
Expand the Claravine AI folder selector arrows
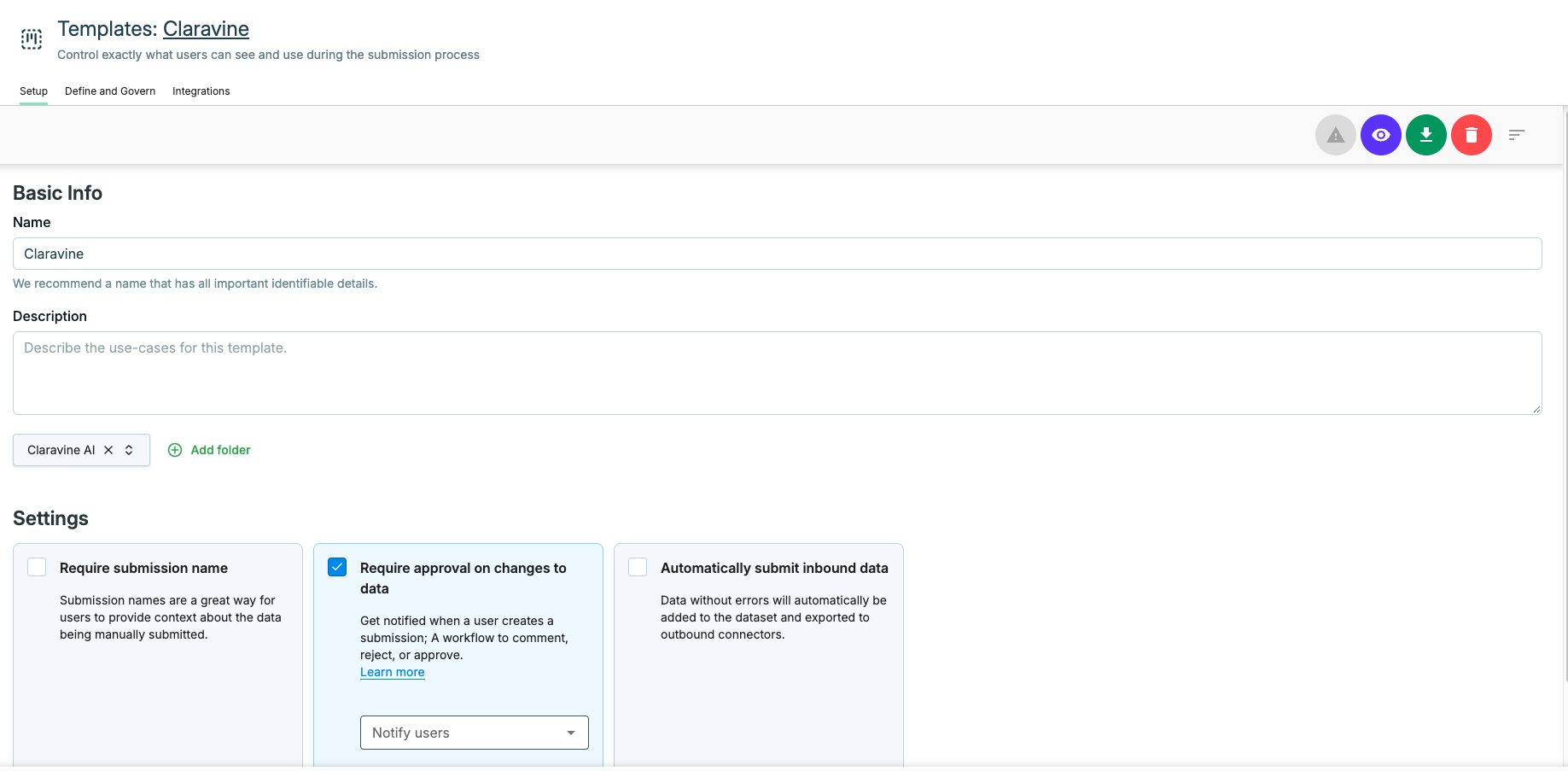click(129, 450)
